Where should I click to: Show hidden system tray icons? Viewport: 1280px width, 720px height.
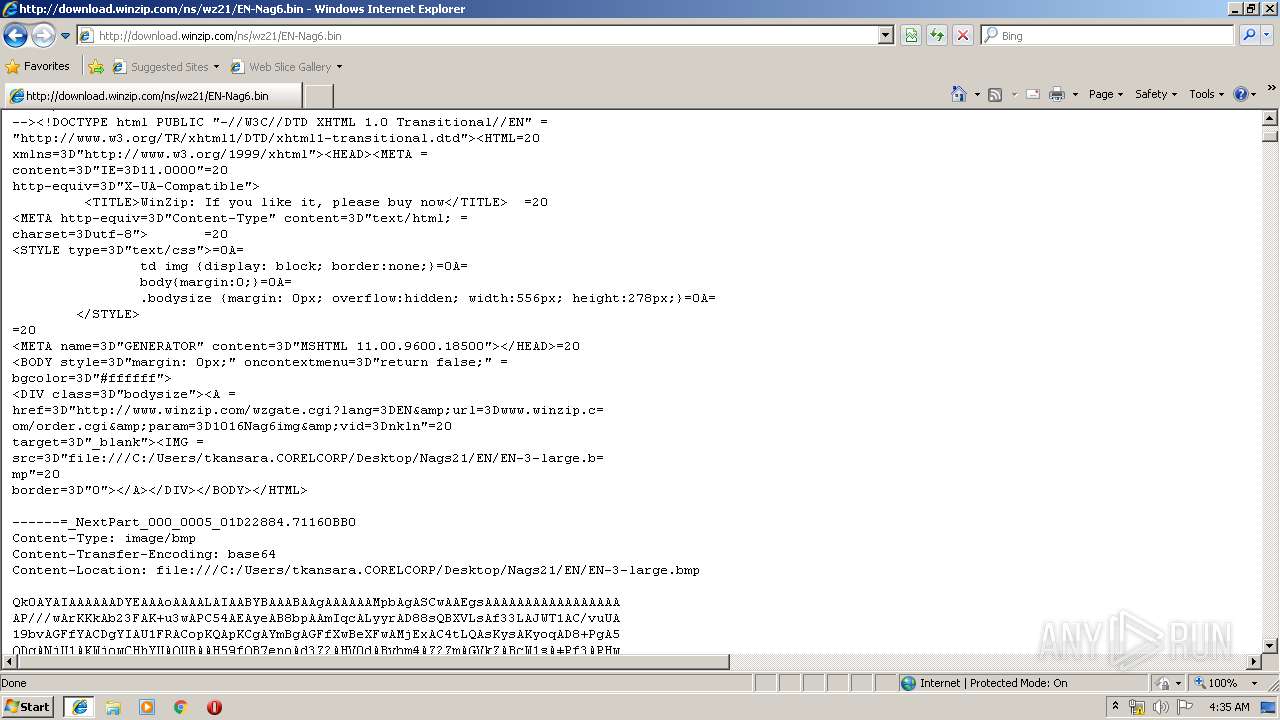coord(1115,707)
